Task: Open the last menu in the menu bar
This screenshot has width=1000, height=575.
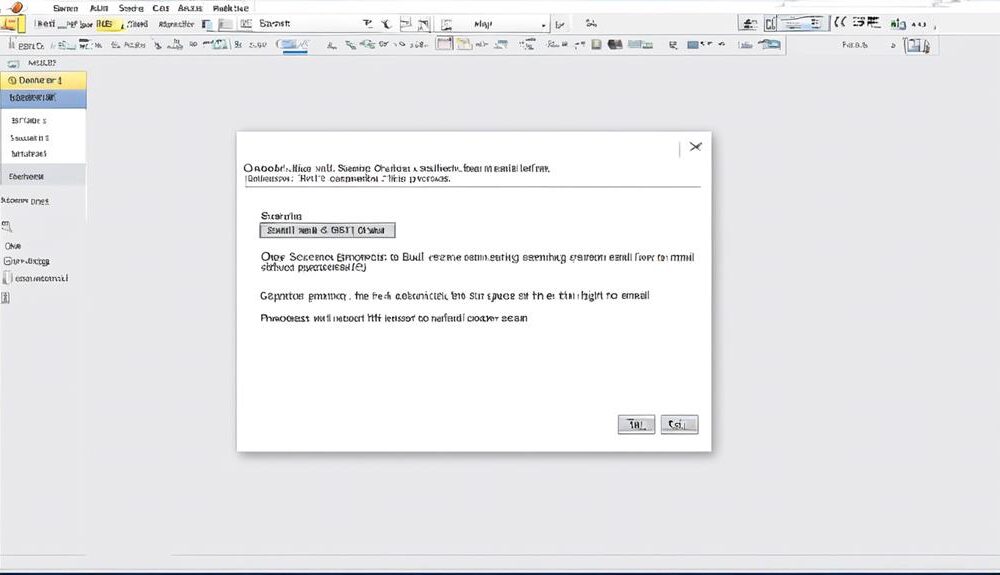Action: 231,7
